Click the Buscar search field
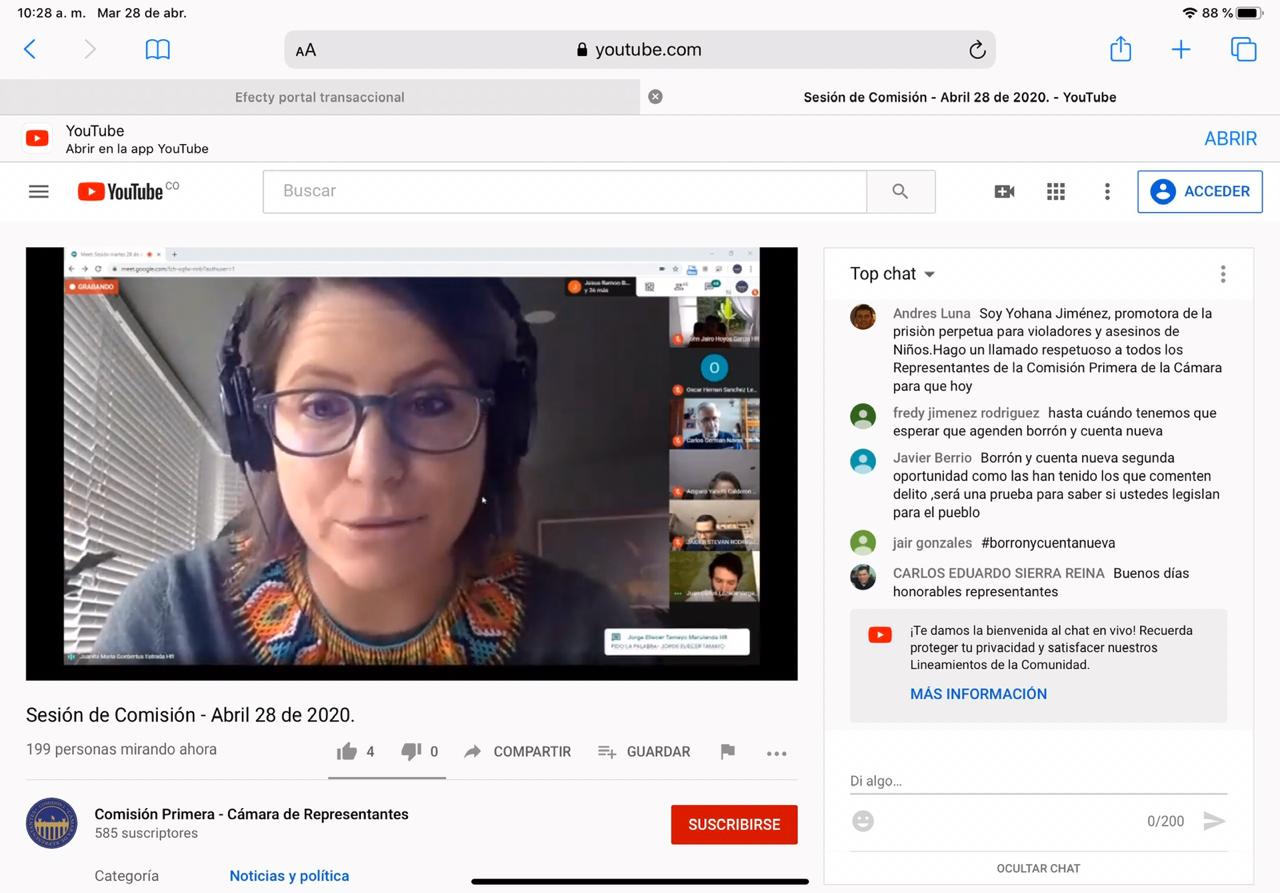 click(x=564, y=191)
